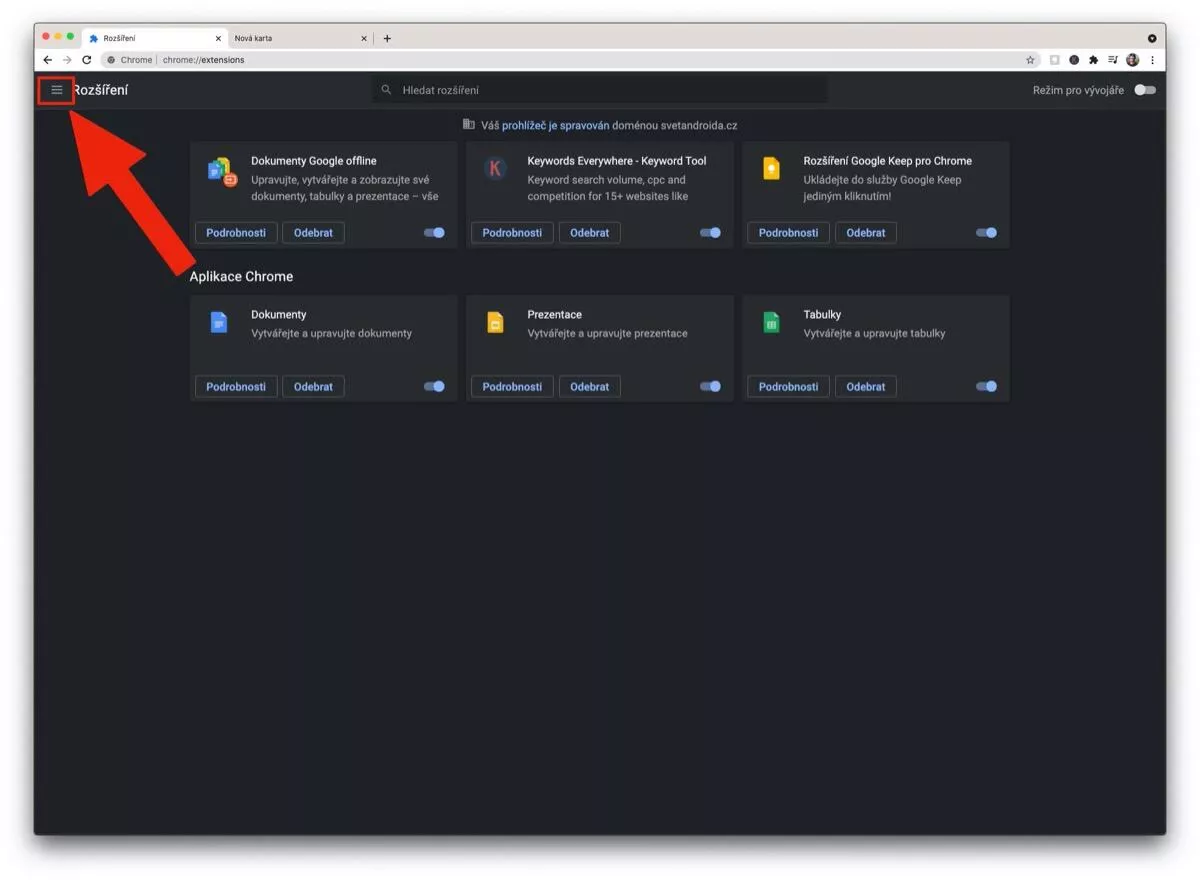Open Podrobnosti for Prezentace app
Screen dimensions: 1200x880
[512, 386]
